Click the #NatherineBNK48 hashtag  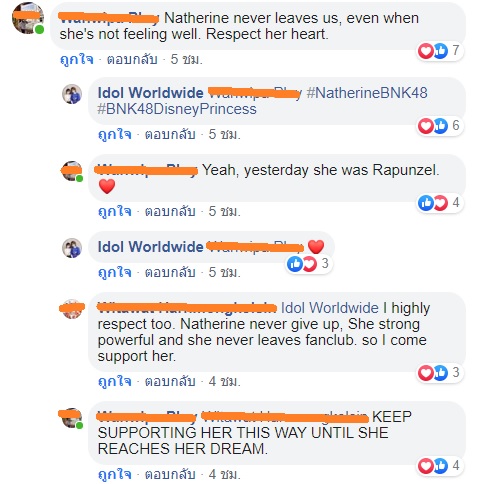(x=367, y=93)
